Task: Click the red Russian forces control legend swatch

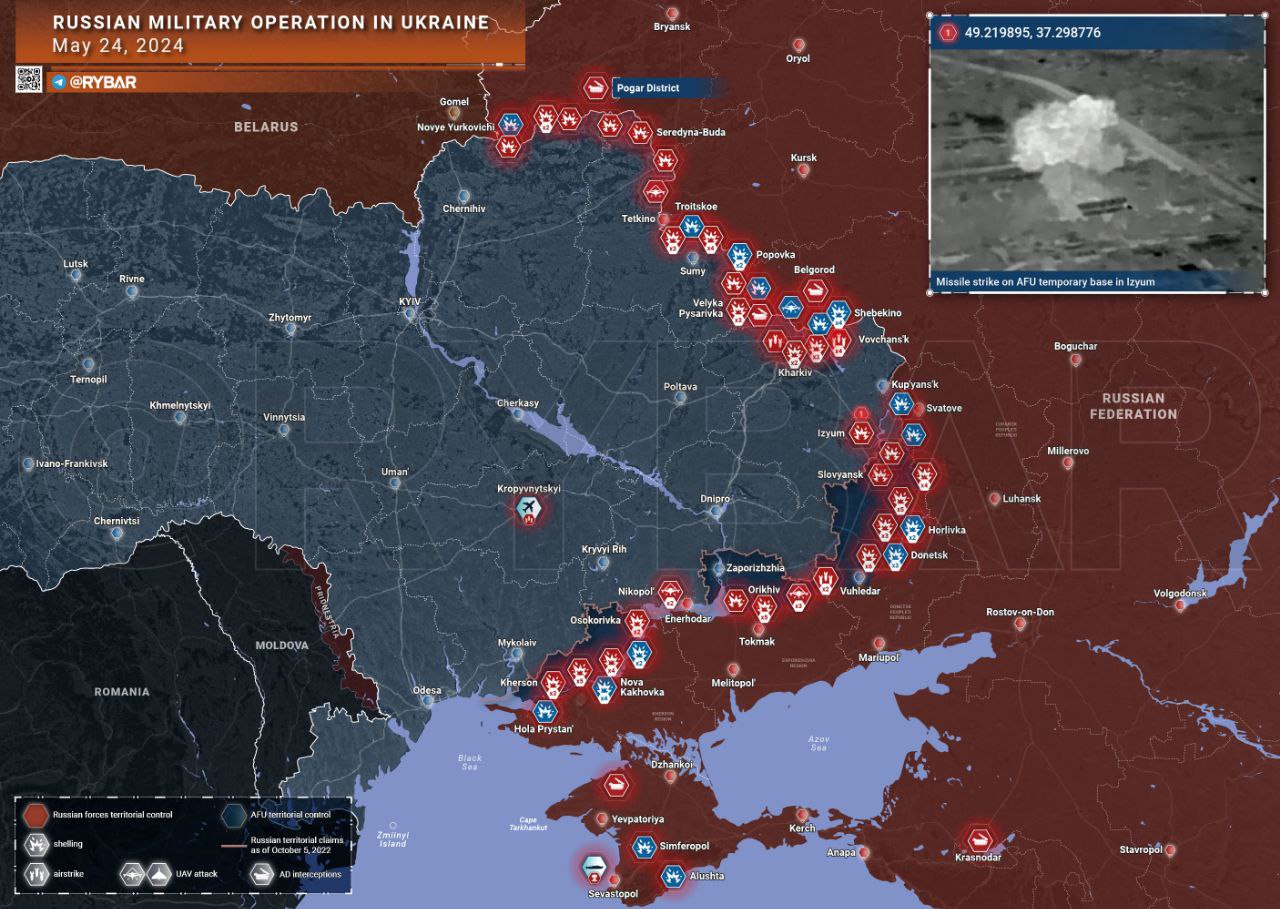Action: [36, 814]
